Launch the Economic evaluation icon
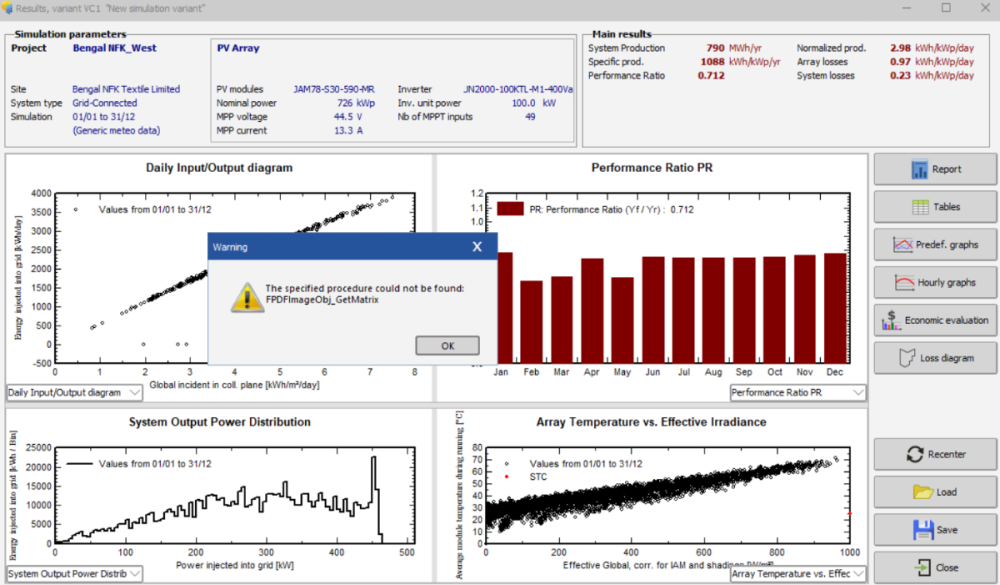This screenshot has height=585, width=1000. tap(890, 320)
